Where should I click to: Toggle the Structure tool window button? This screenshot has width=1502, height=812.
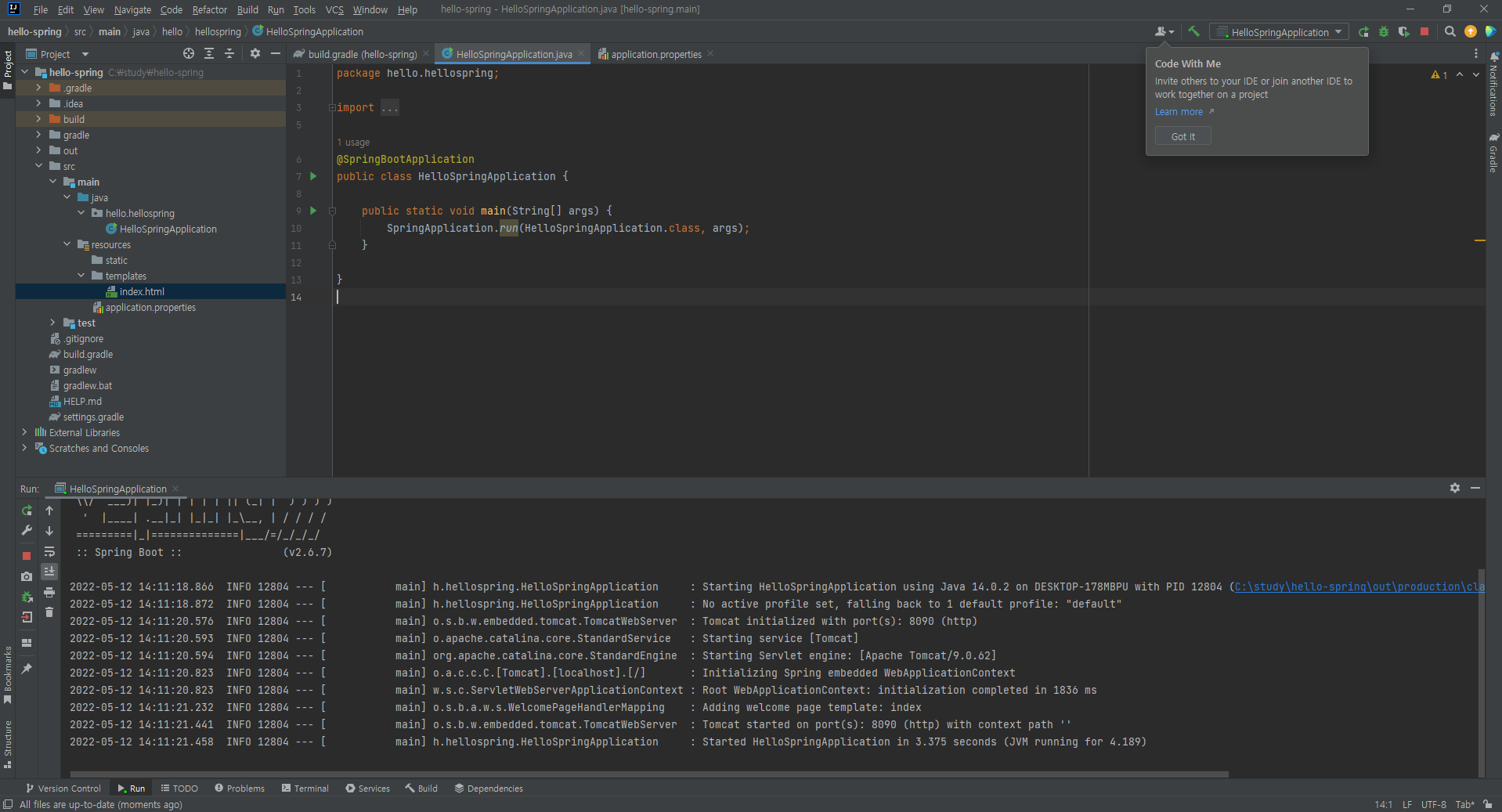tap(8, 744)
